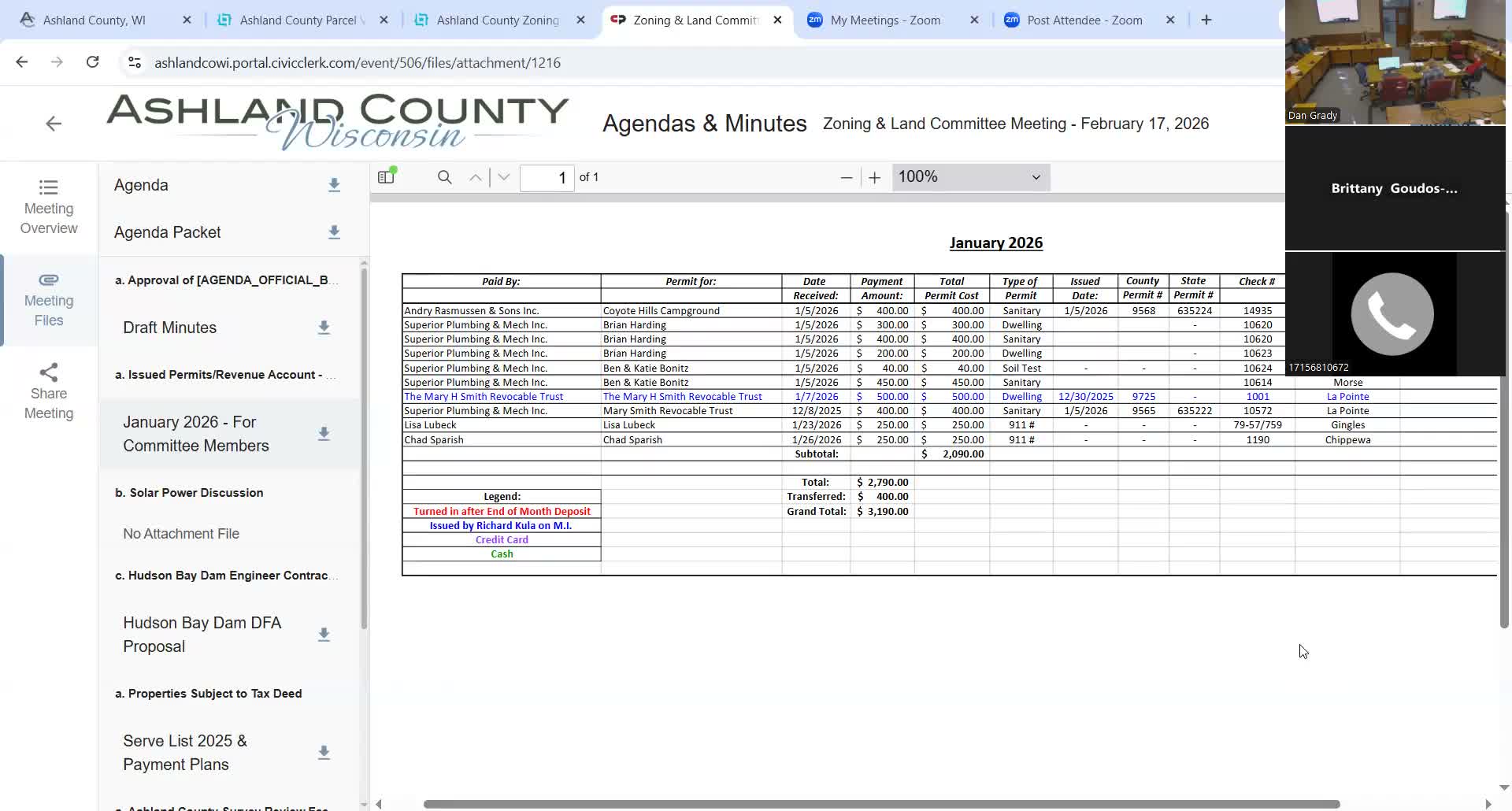
Task: Zoom in the PDF document
Action: [x=874, y=177]
